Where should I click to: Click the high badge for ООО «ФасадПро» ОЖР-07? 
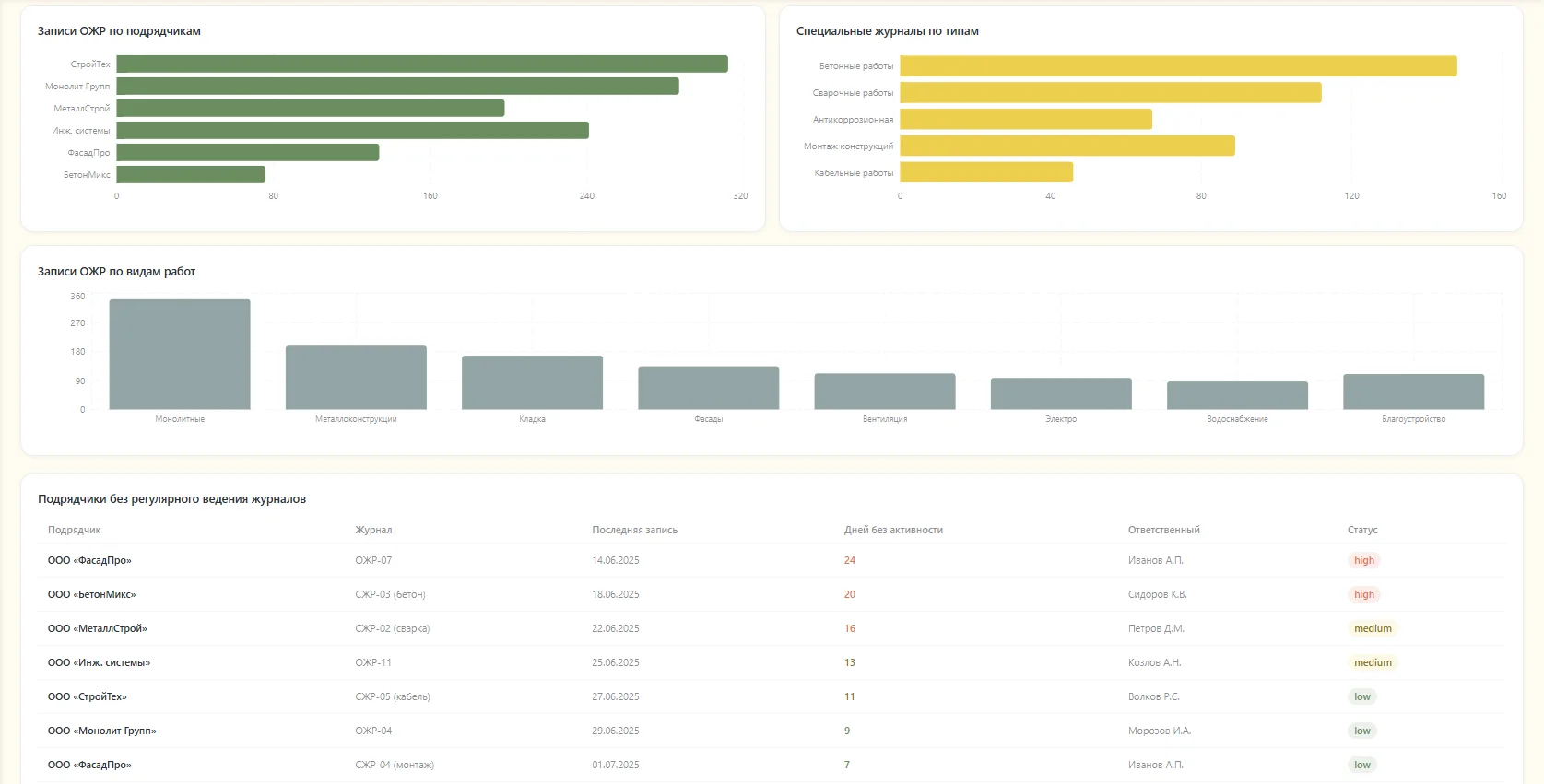coord(1364,560)
